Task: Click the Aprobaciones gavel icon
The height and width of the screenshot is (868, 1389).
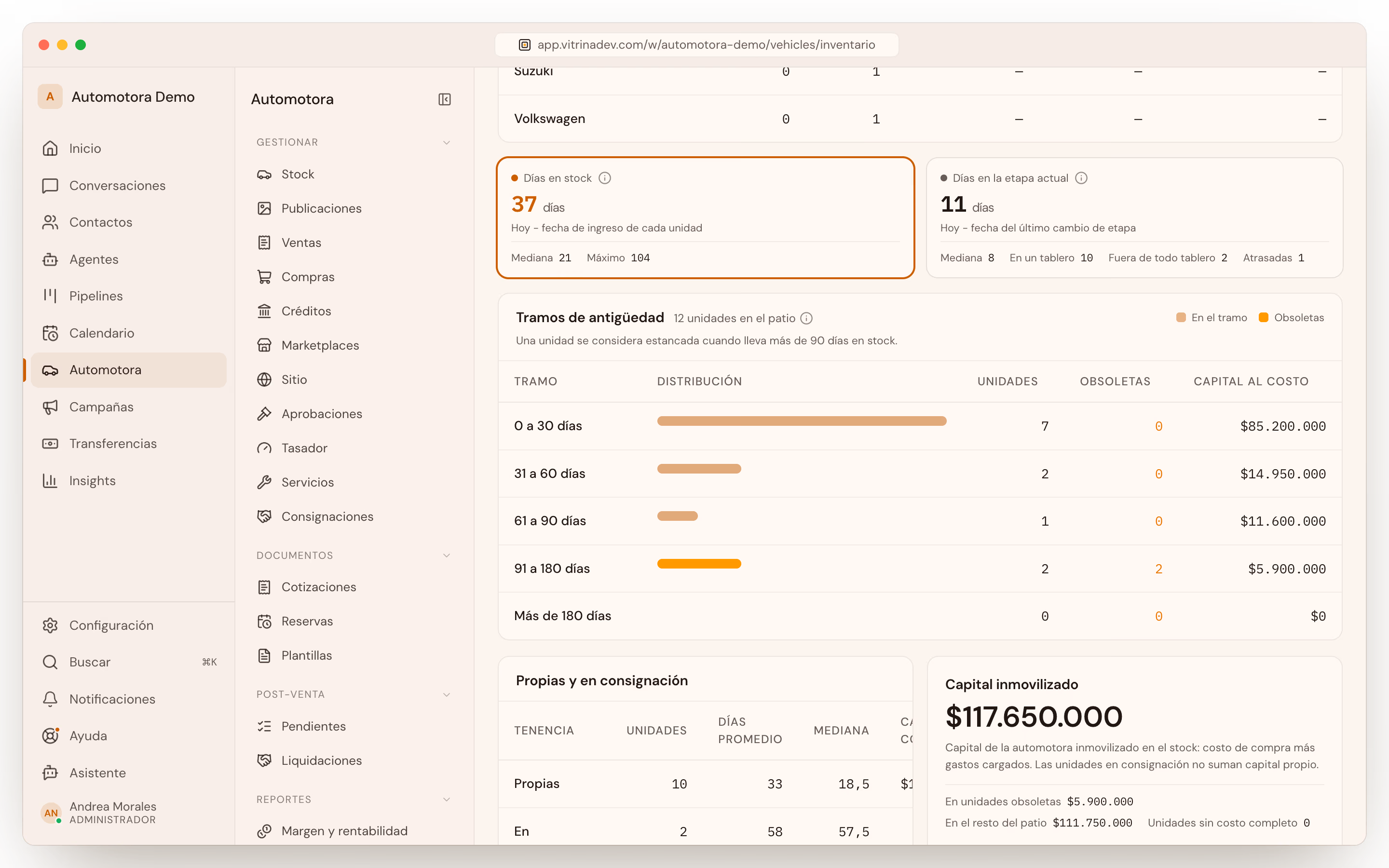Action: (x=264, y=414)
